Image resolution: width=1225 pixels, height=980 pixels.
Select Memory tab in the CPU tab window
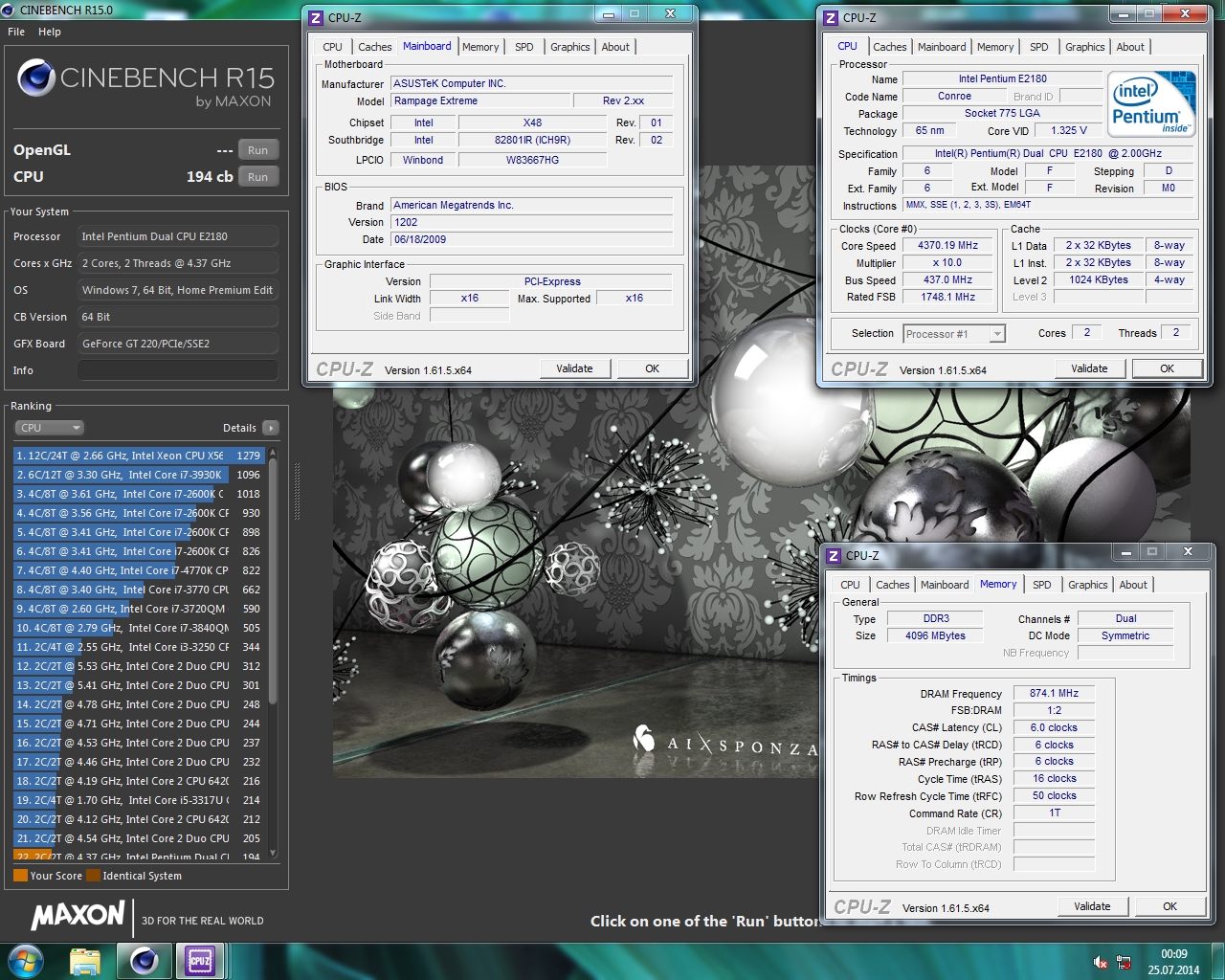pos(994,47)
